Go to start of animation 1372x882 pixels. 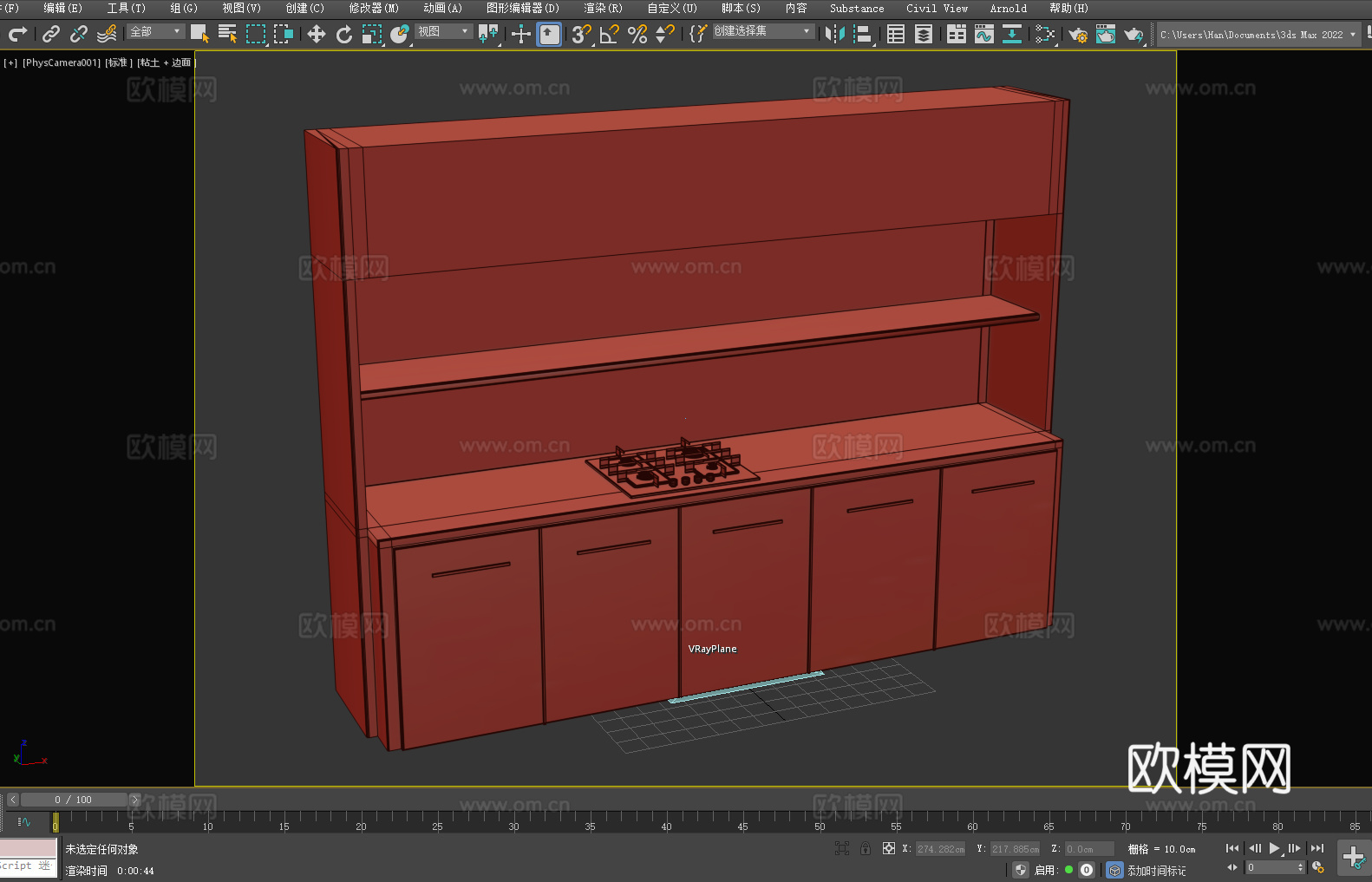[x=1232, y=848]
